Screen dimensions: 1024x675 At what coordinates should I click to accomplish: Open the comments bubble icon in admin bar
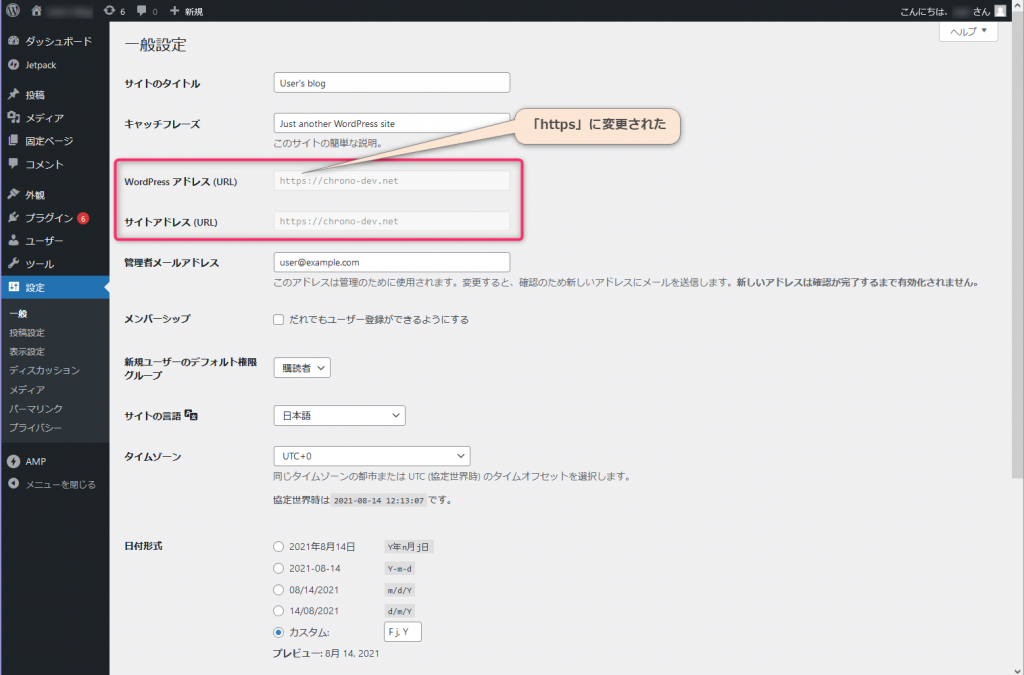click(x=142, y=11)
